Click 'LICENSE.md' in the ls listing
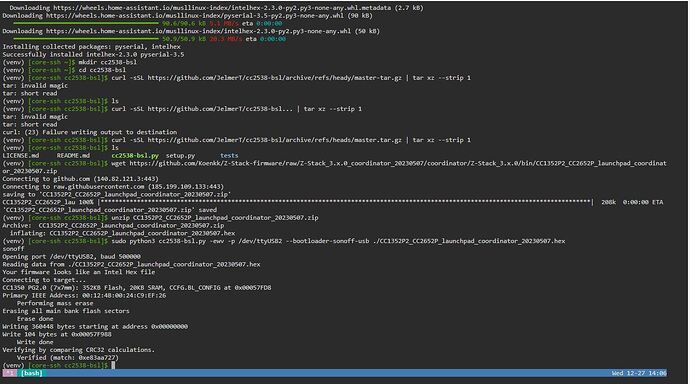 21,156
